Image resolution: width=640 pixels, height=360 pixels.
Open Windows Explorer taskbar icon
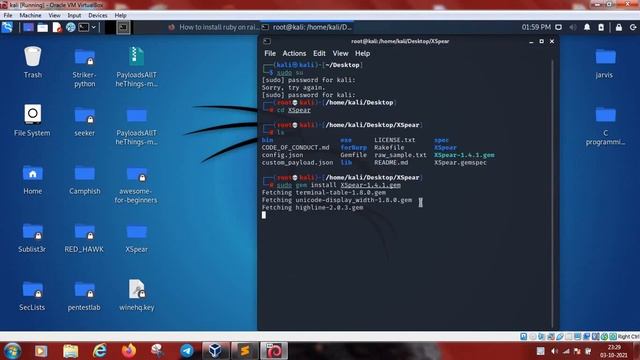tap(71, 351)
